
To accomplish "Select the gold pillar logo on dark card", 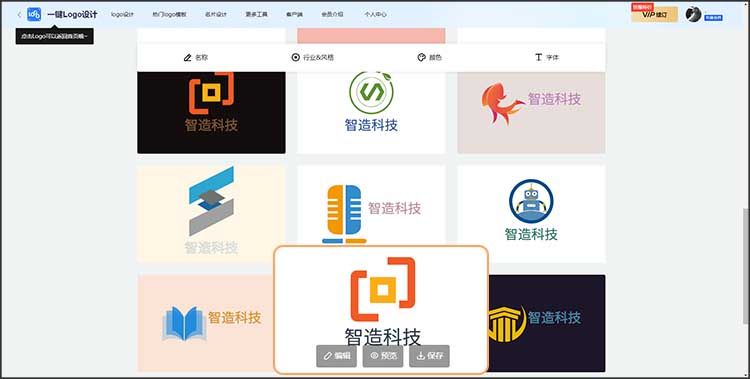I will point(546,323).
